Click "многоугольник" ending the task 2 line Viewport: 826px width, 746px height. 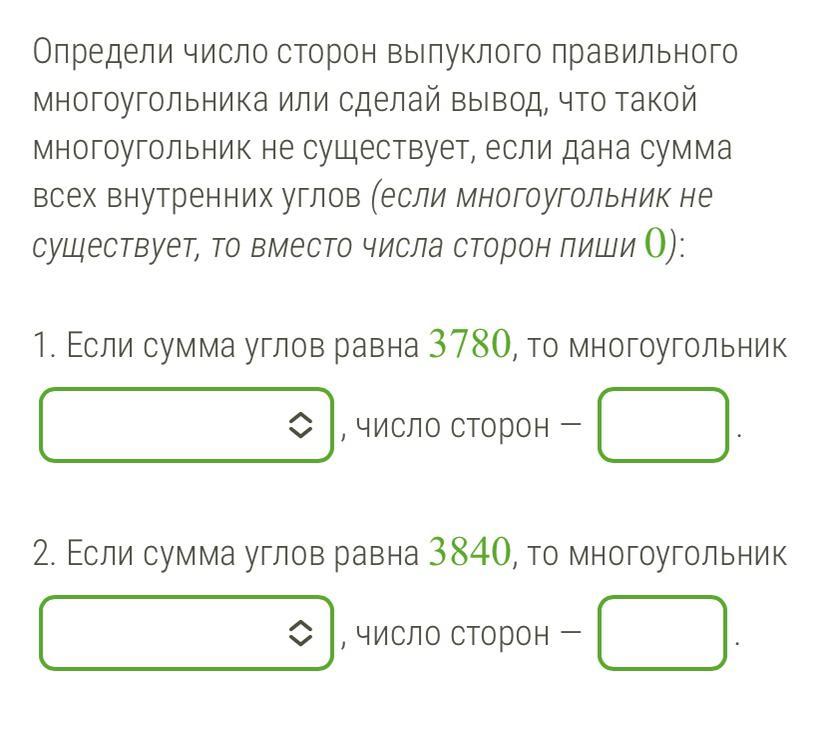point(677,553)
